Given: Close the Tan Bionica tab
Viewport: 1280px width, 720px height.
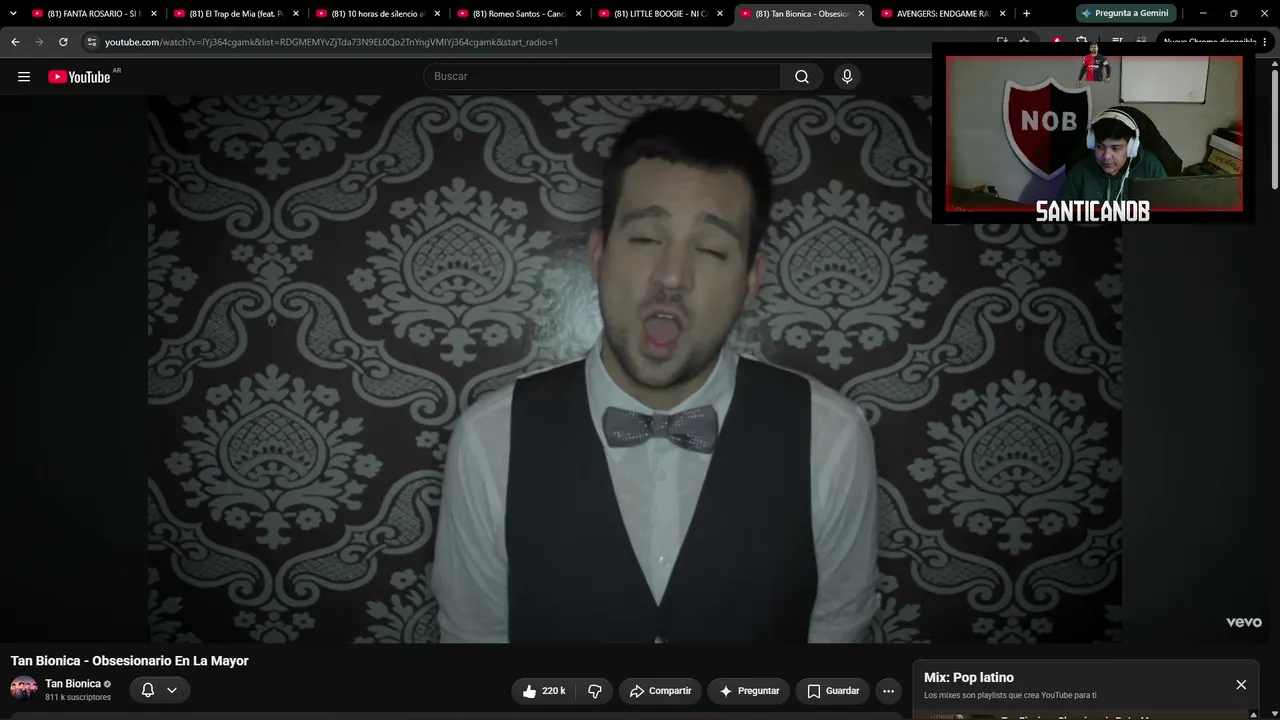Looking at the screenshot, I should pos(861,14).
